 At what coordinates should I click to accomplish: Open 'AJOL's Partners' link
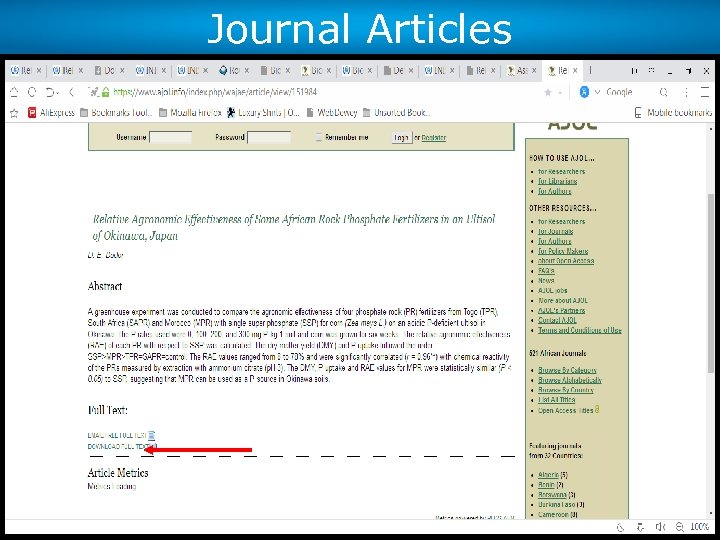click(562, 310)
